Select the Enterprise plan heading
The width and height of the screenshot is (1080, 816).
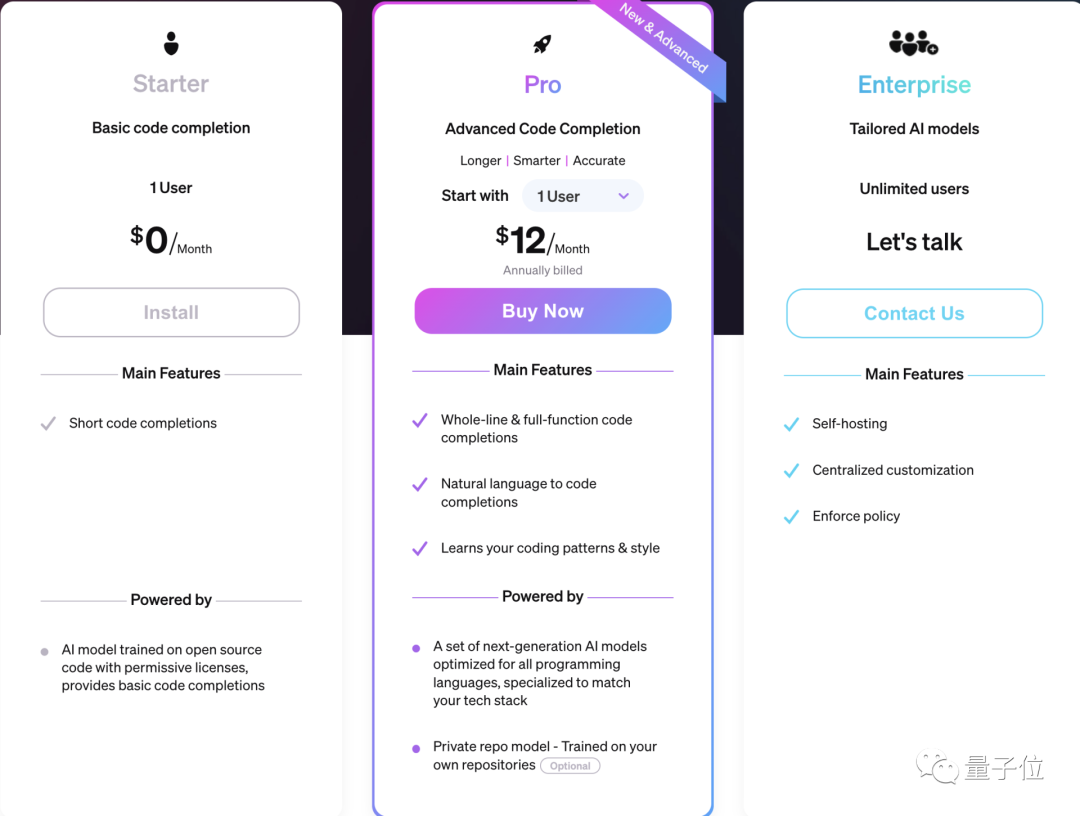coord(913,85)
